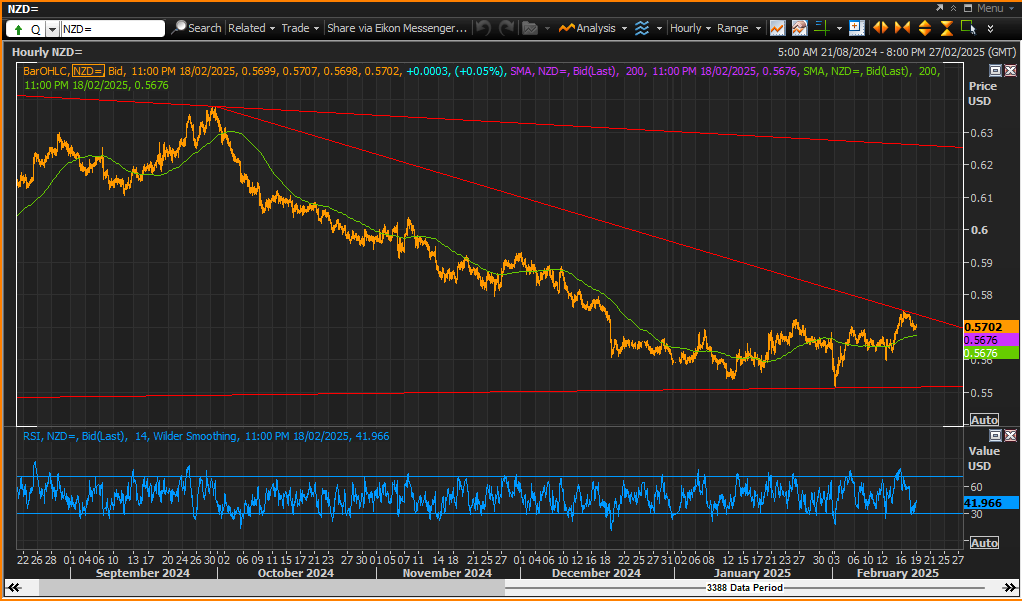
Task: Open the Hourly interval dropdown
Action: [690, 28]
